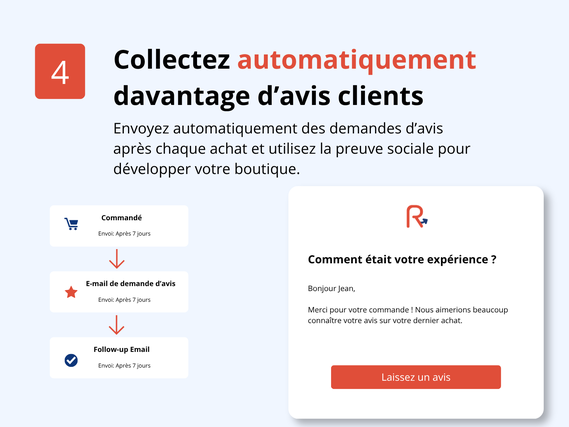569x427 pixels.
Task: Click Envoi: Après 7 jours under Commandé
Action: pyautogui.click(x=124, y=234)
